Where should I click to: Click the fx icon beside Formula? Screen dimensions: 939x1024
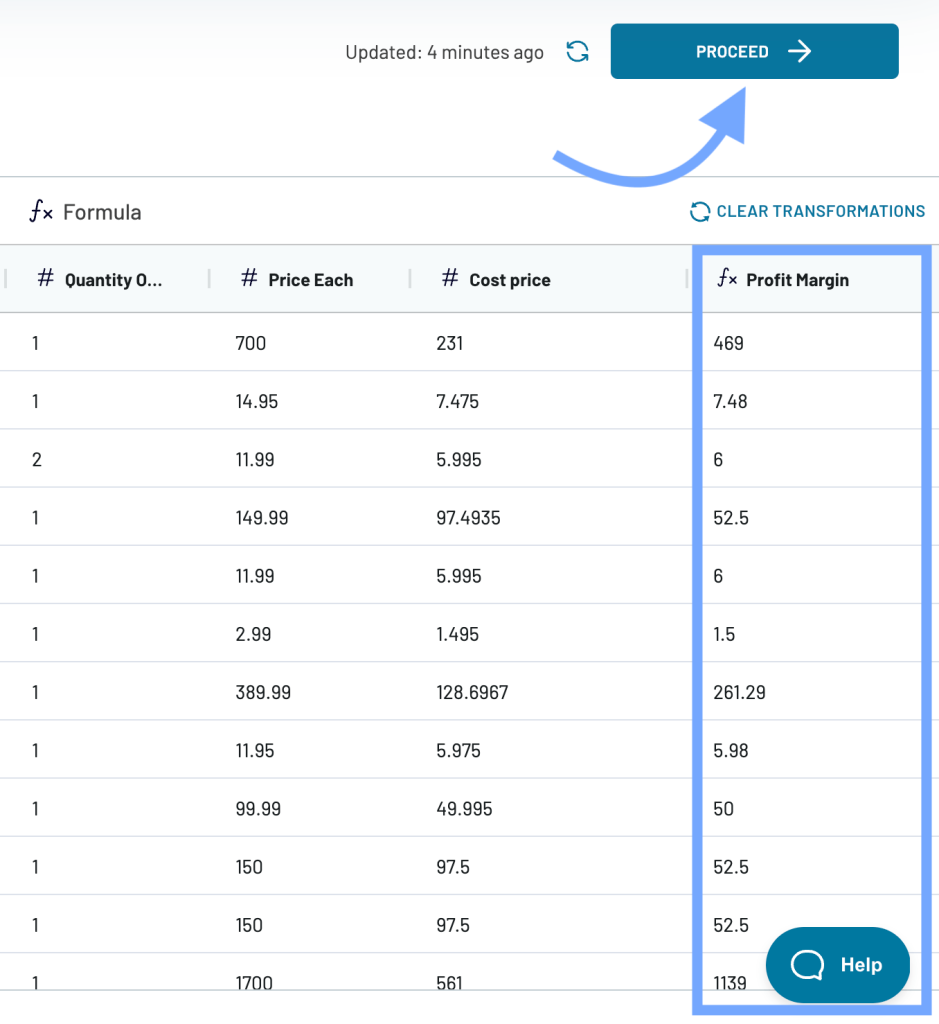coord(41,212)
